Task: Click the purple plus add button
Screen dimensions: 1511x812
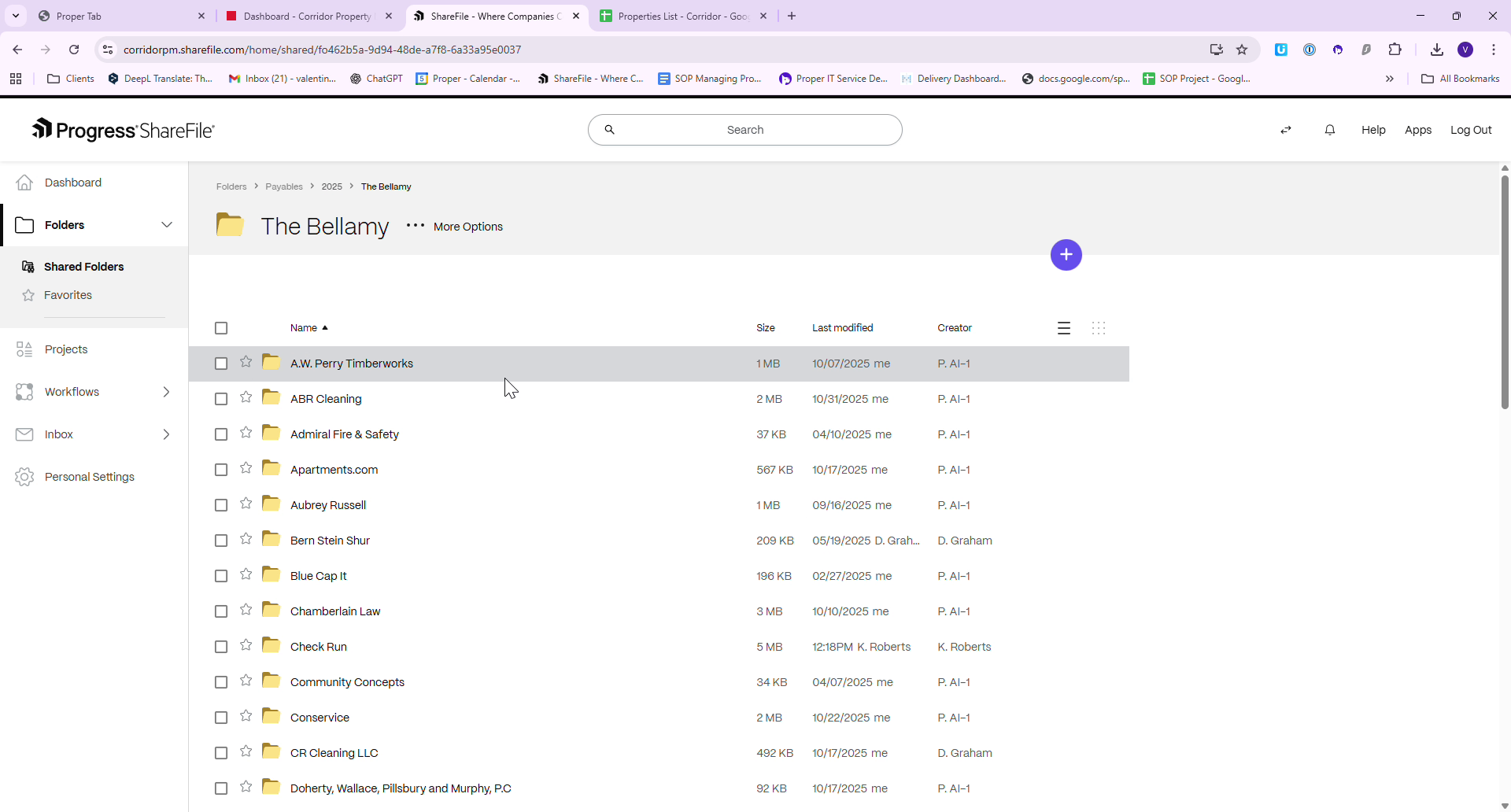Action: (1066, 254)
